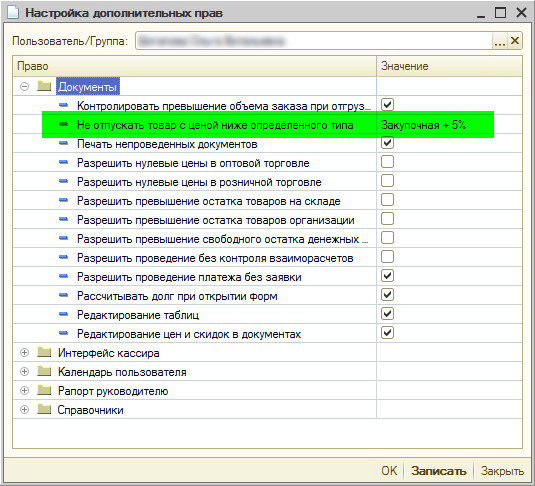Enable Разрешить нулевые цены в оптовой торговле checkbox

[387, 162]
